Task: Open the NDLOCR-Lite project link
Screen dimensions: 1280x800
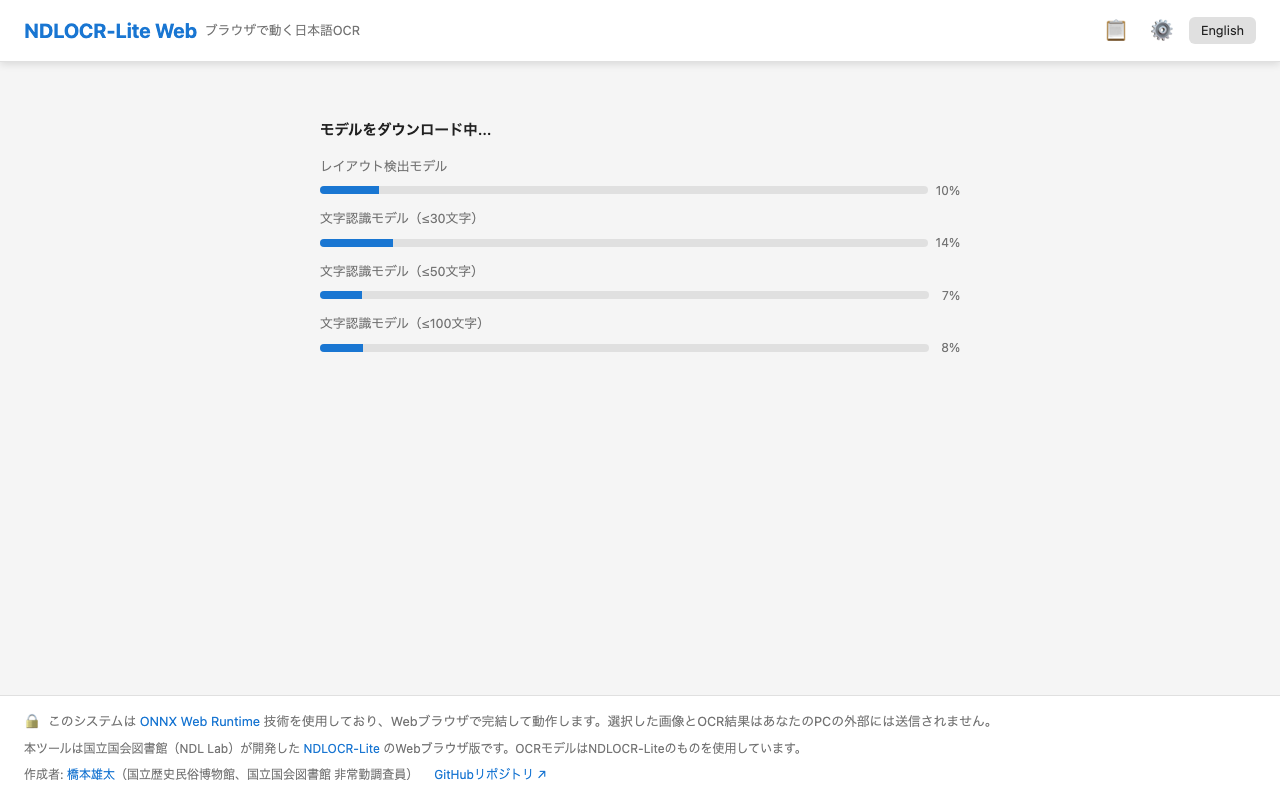Action: pos(341,748)
